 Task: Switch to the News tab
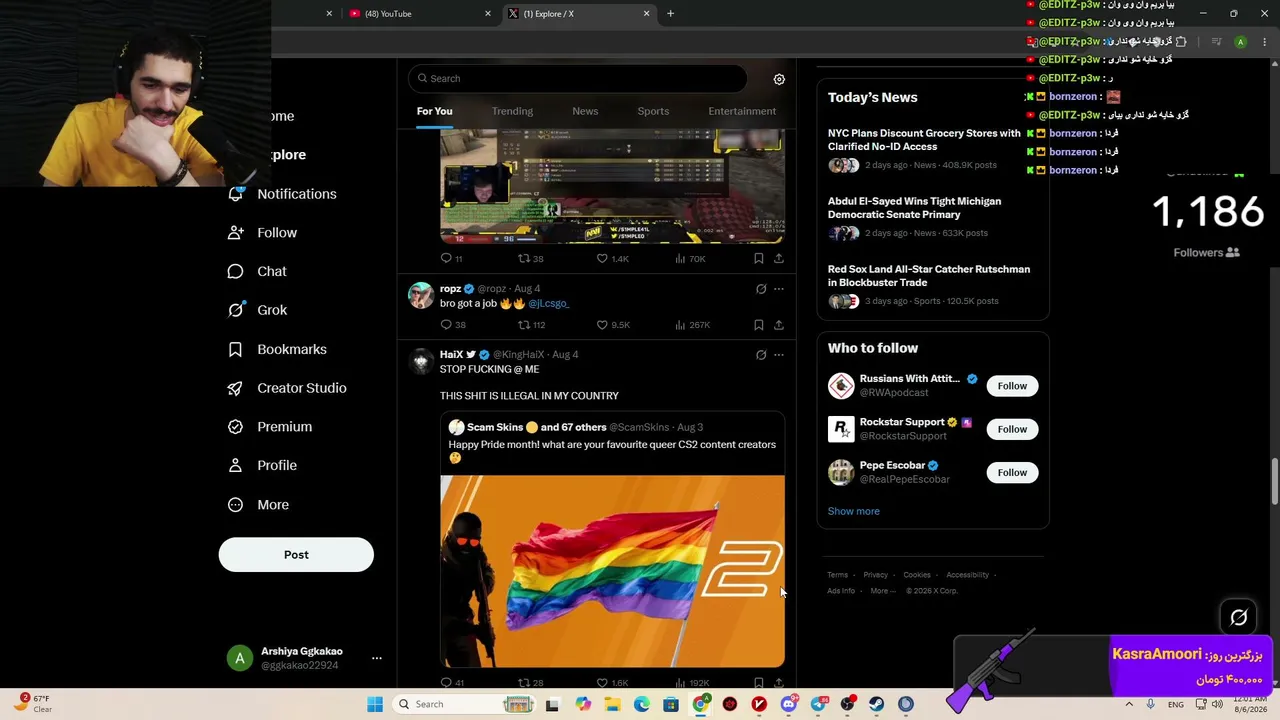(x=585, y=111)
